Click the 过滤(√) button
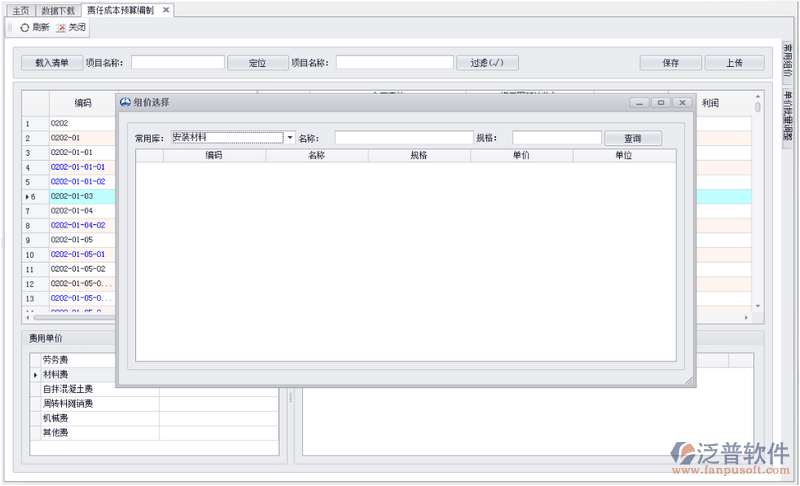This screenshot has width=800, height=486. click(487, 63)
